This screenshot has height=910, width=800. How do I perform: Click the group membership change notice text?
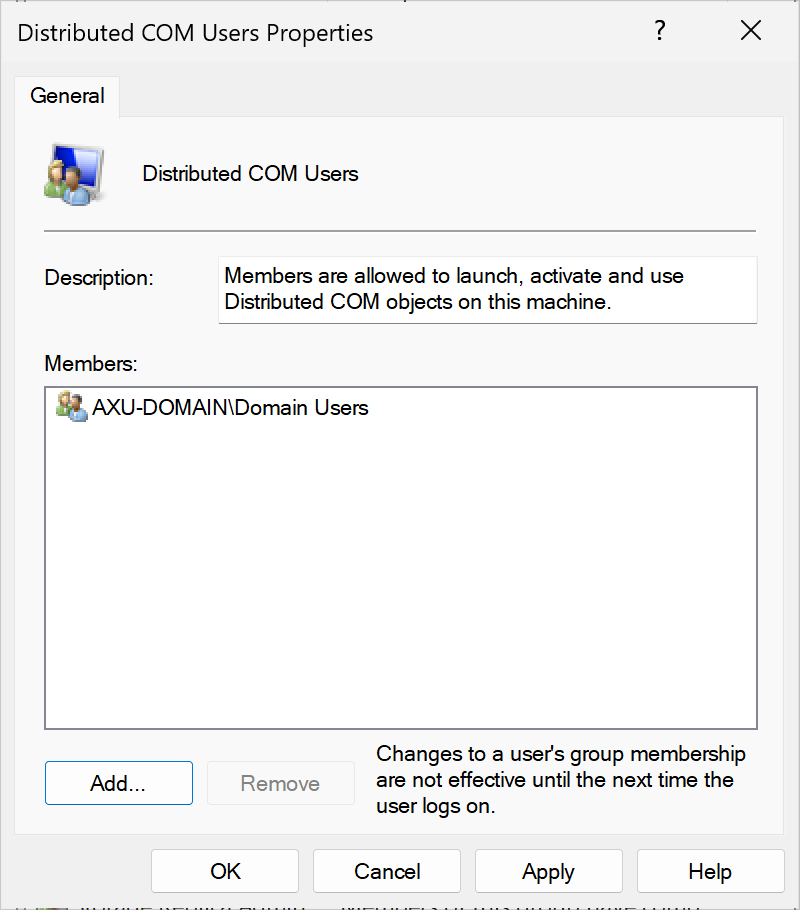point(560,780)
